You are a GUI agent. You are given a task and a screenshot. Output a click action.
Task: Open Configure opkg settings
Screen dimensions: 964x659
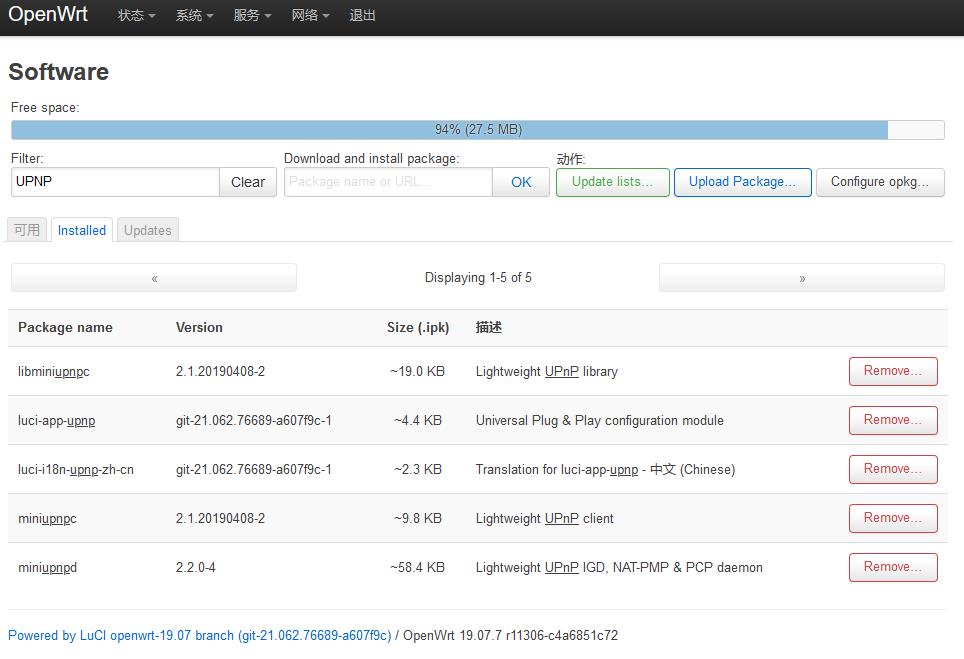click(880, 182)
